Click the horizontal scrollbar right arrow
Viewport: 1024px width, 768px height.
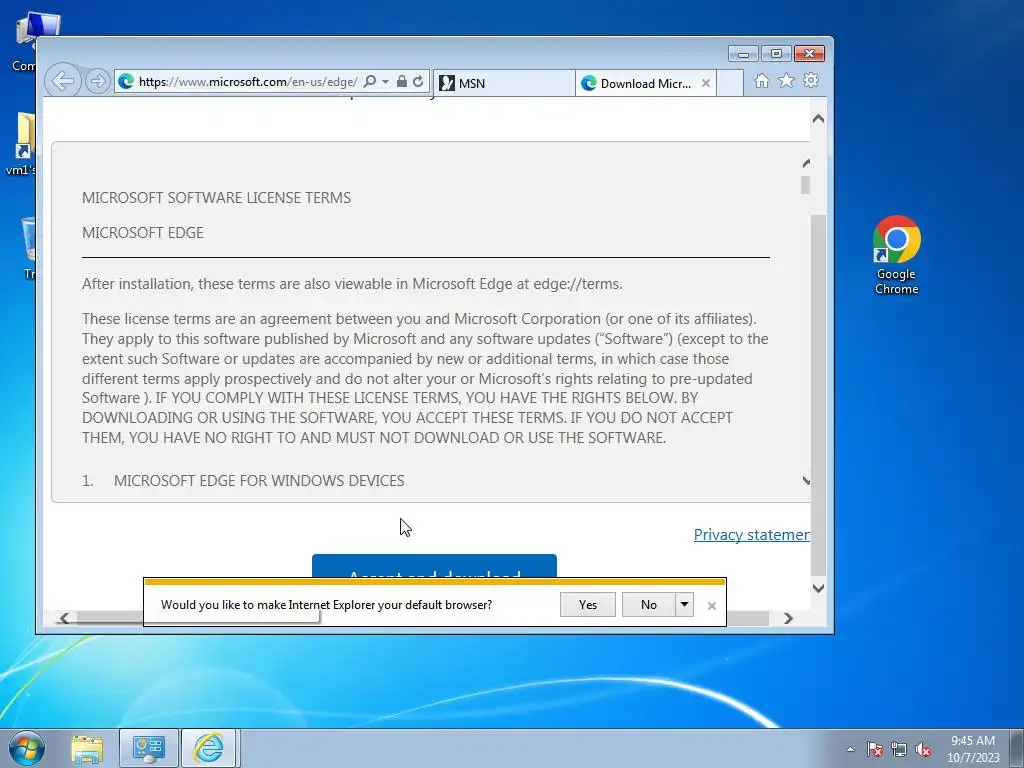click(788, 618)
